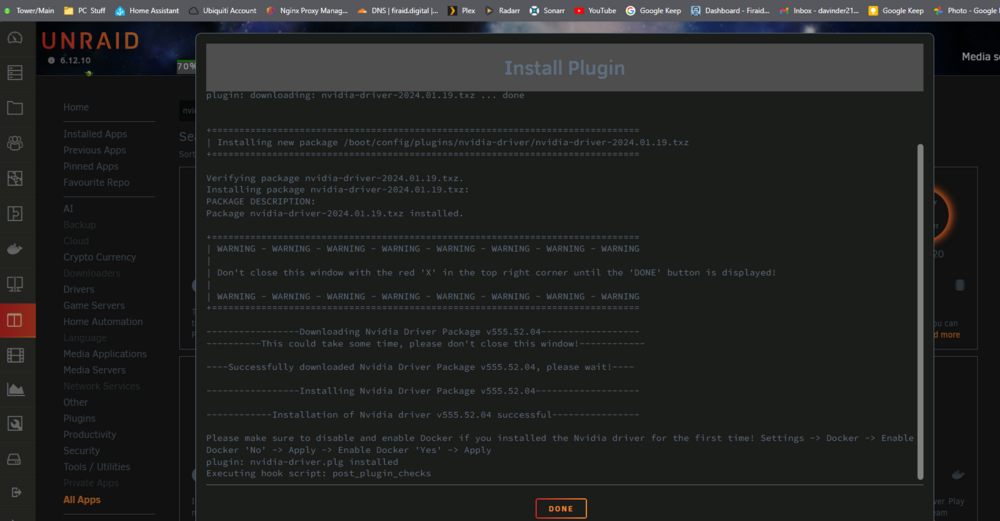This screenshot has height=521, width=1000.
Task: Select the Drivers category
Action: (x=78, y=289)
